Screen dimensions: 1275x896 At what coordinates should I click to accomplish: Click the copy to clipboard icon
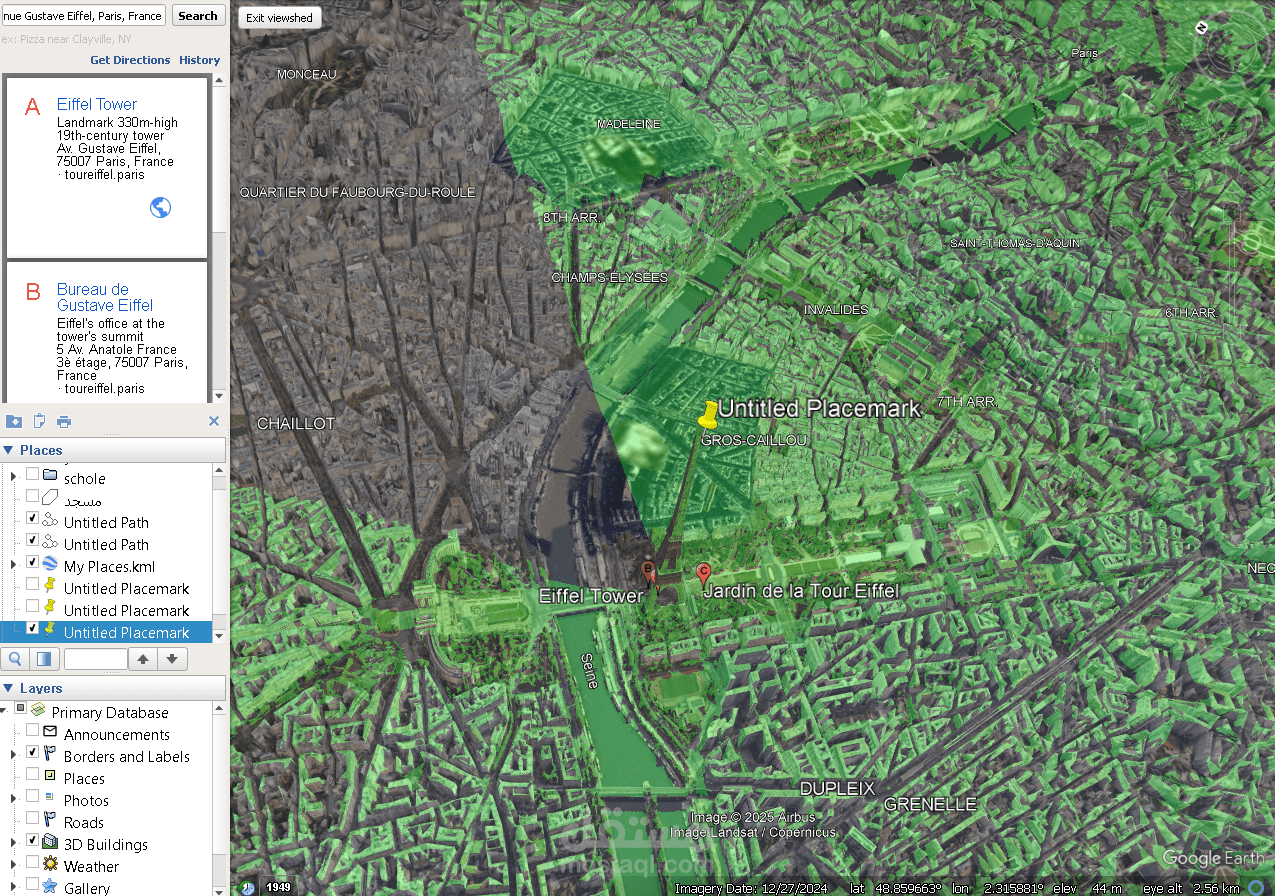tap(40, 421)
